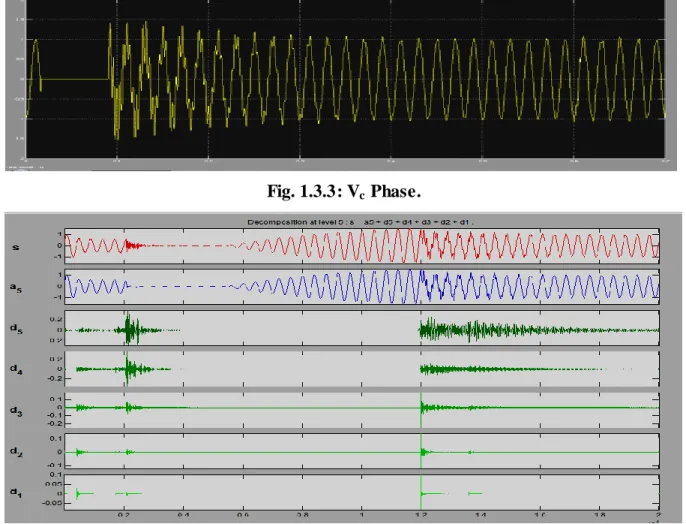Click the flat segment of yellow waveform
The width and height of the screenshot is (686, 524).
[x=75, y=79]
